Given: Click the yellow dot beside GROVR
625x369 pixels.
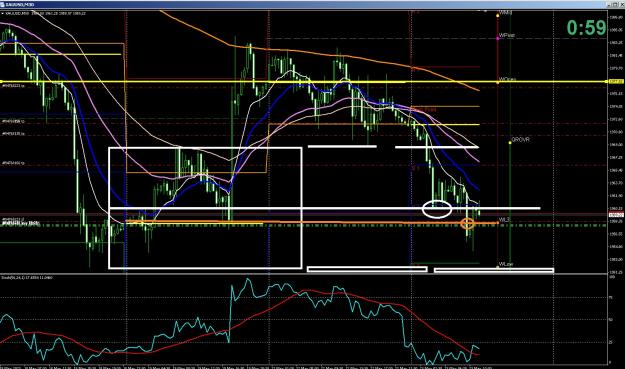Looking at the screenshot, I should 510,142.
